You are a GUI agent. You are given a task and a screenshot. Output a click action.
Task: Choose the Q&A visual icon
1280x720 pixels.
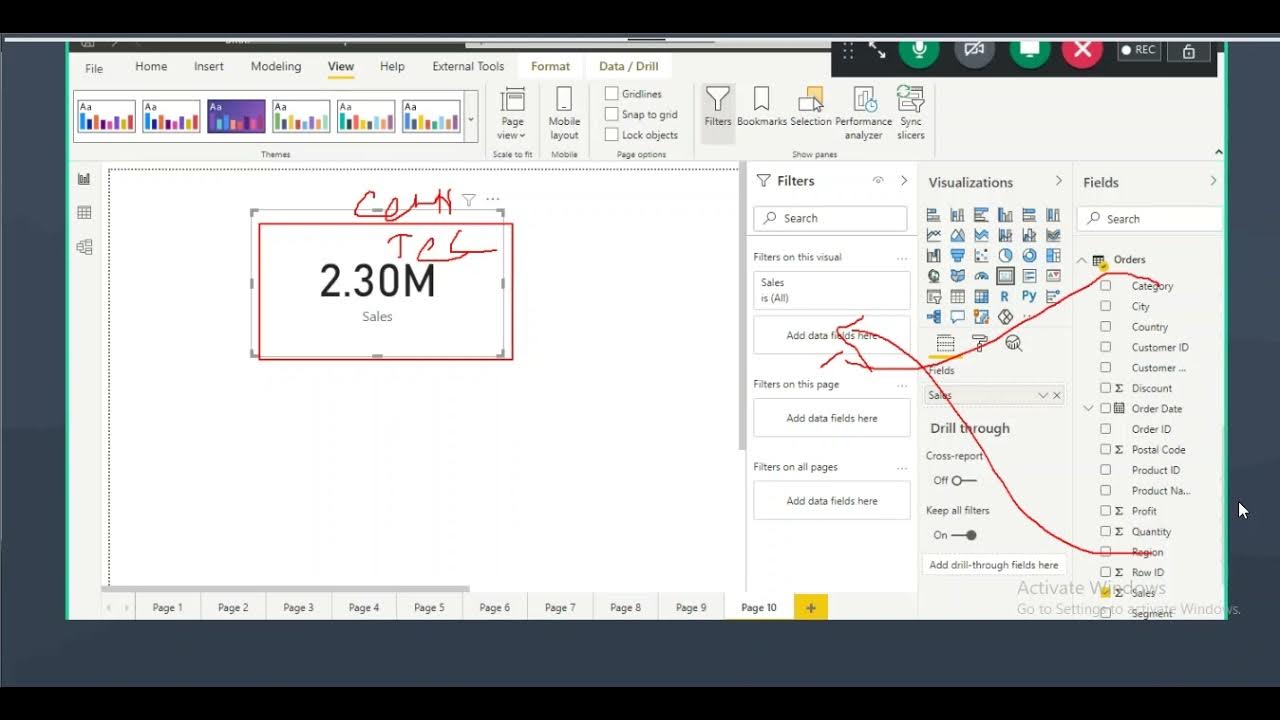click(957, 317)
